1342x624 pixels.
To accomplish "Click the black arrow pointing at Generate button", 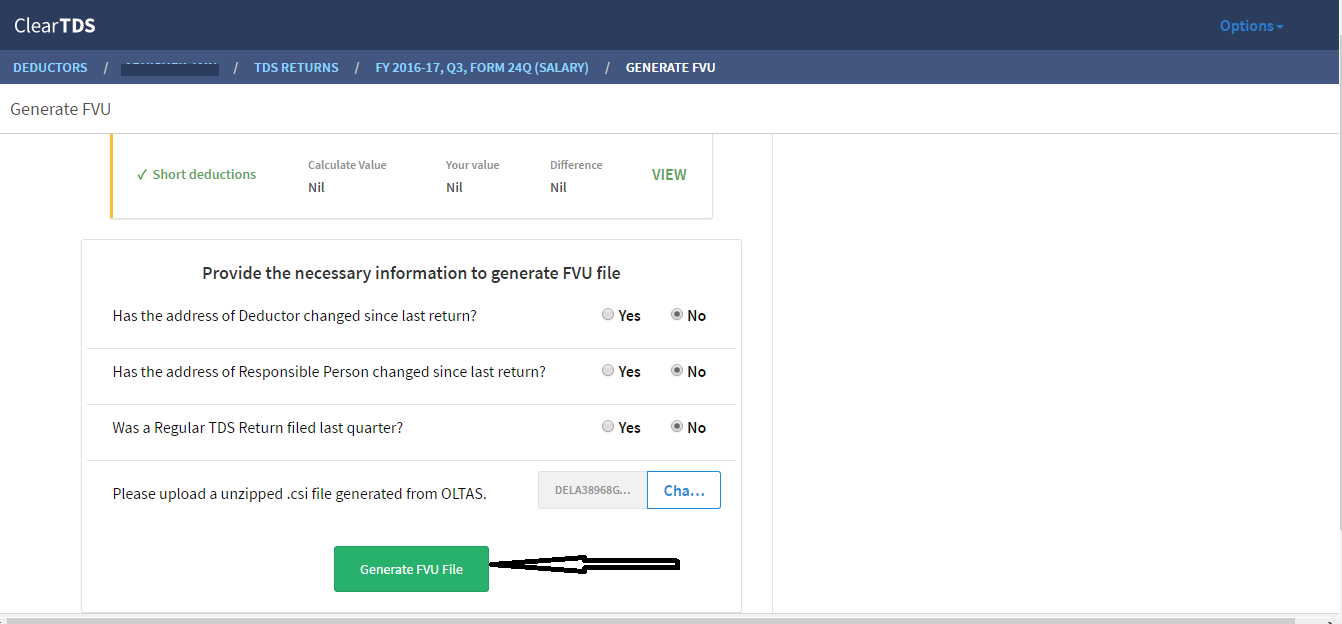I will point(585,566).
